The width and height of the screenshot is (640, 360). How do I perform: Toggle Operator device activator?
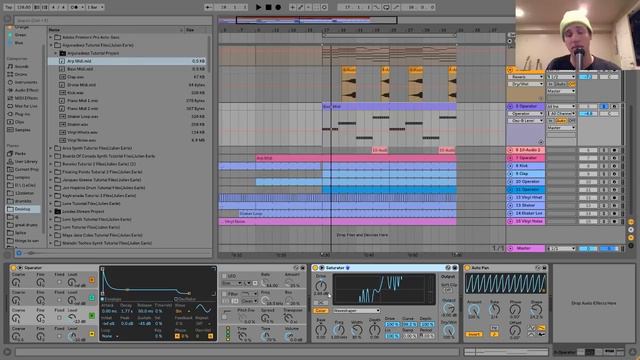pyautogui.click(x=13, y=268)
